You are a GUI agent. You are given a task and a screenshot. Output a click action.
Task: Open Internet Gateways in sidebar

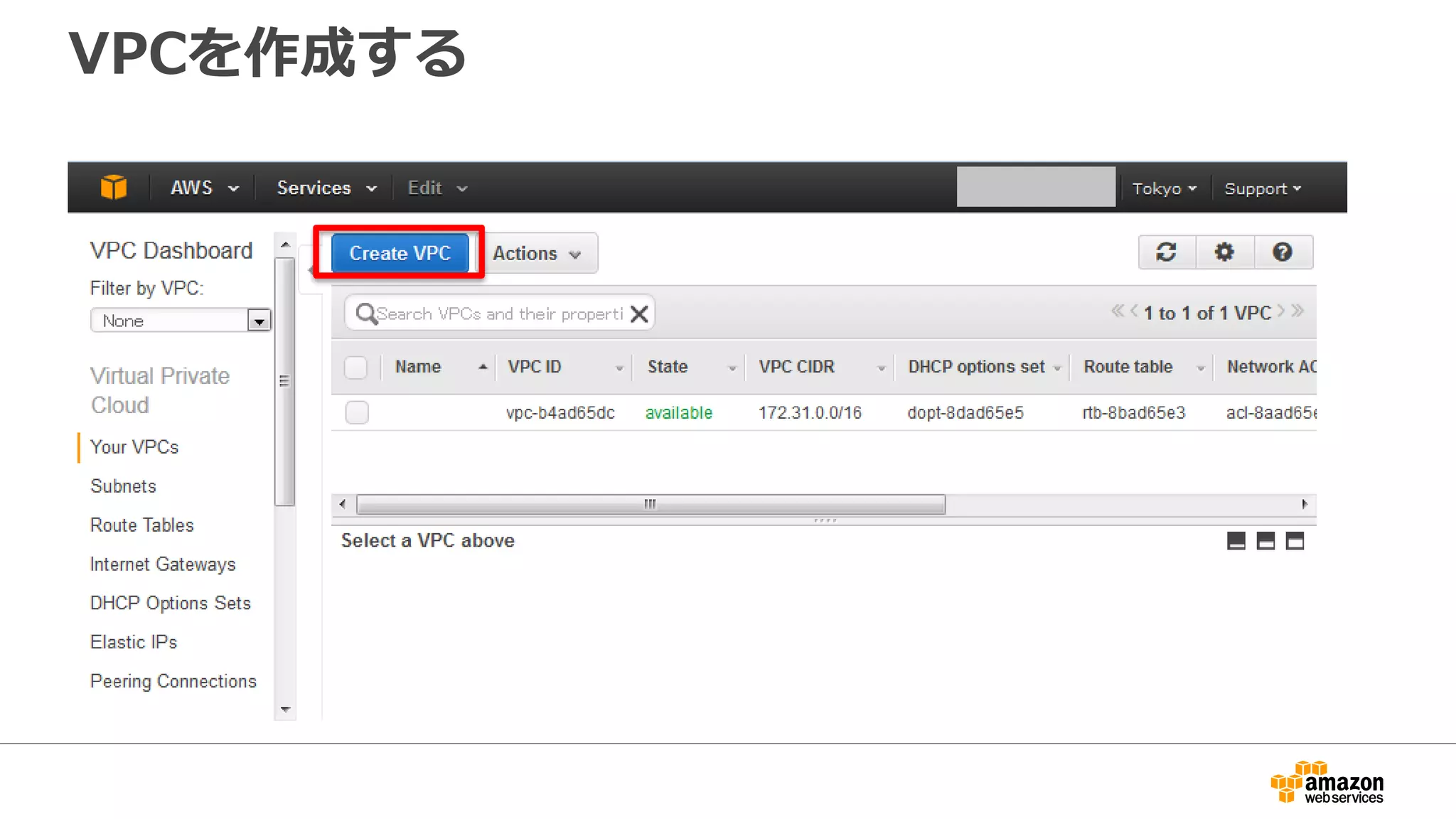pyautogui.click(x=163, y=564)
